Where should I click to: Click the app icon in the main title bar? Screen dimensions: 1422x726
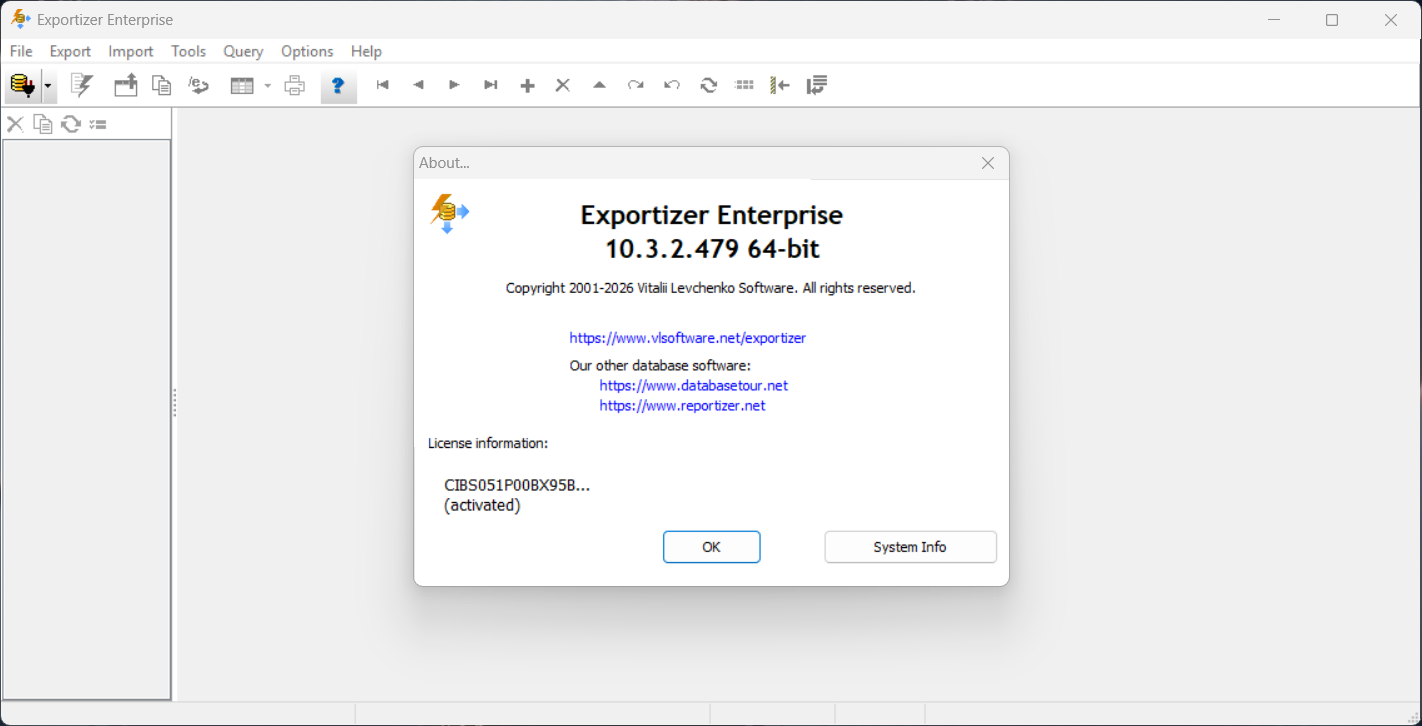click(20, 19)
